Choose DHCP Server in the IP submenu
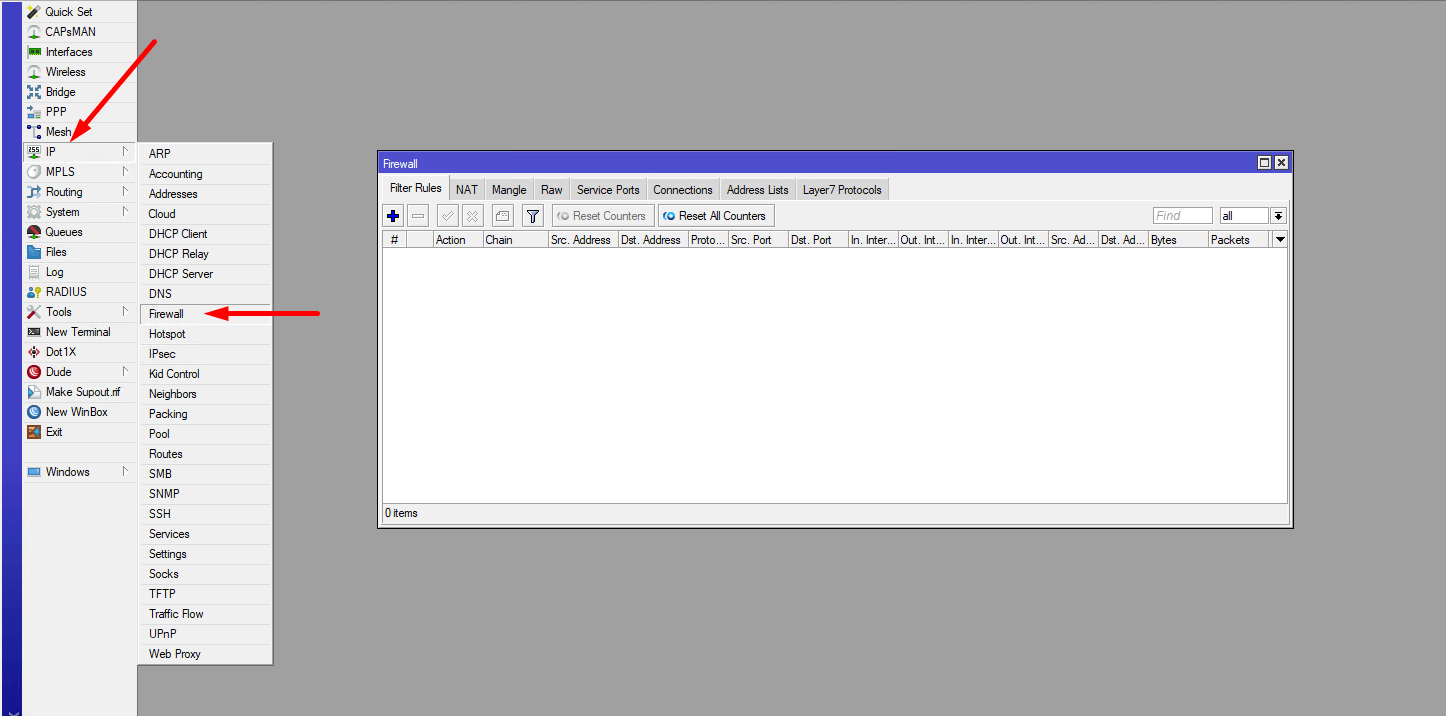 [x=205, y=274]
